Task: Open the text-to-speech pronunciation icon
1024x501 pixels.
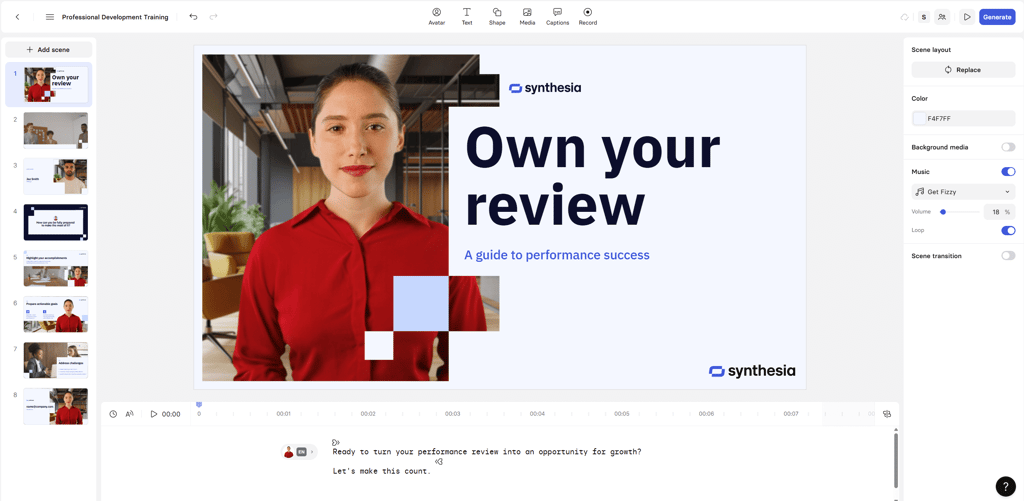Action: [x=129, y=414]
